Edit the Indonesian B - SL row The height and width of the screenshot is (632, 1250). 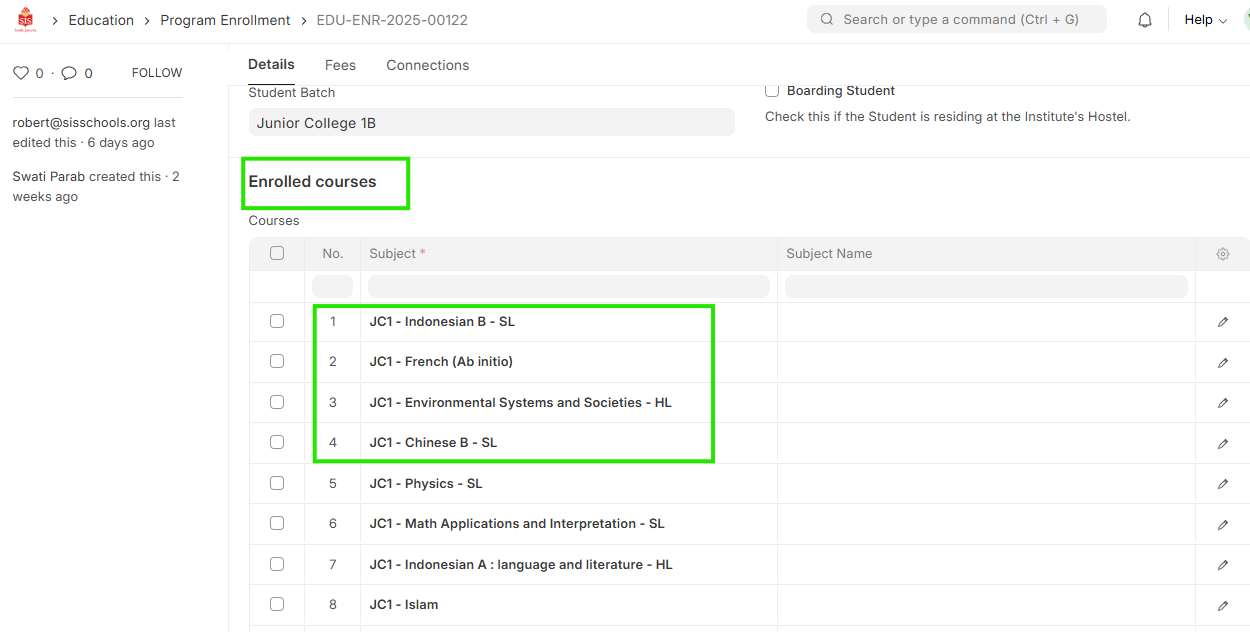tap(1222, 322)
